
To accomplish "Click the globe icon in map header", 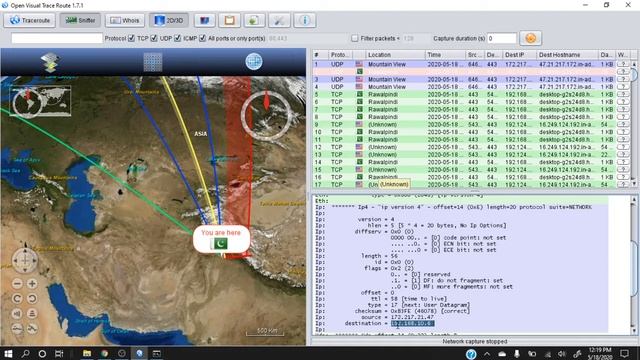I will [254, 62].
